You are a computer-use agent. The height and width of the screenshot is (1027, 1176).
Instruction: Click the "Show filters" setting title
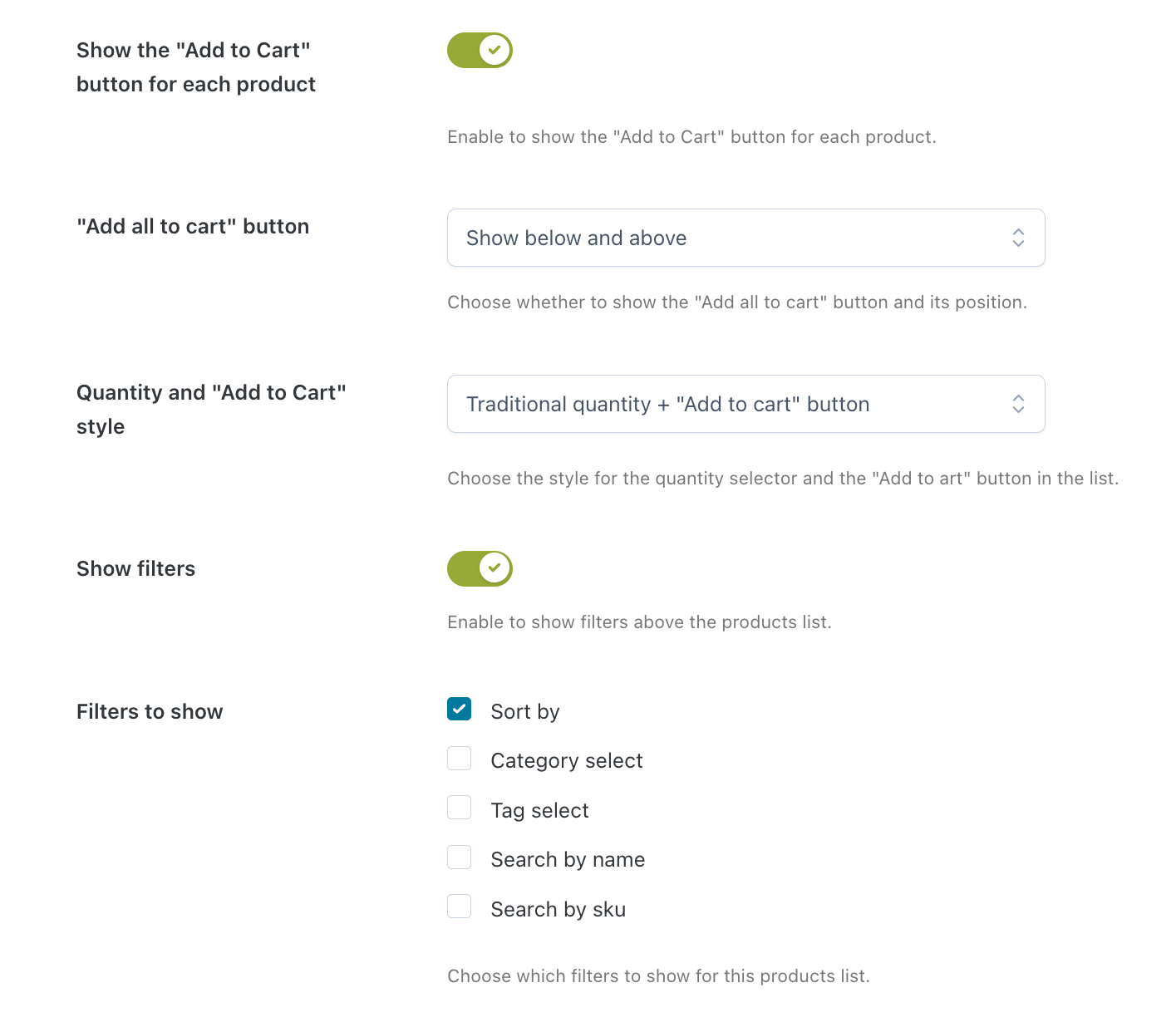[x=135, y=568]
